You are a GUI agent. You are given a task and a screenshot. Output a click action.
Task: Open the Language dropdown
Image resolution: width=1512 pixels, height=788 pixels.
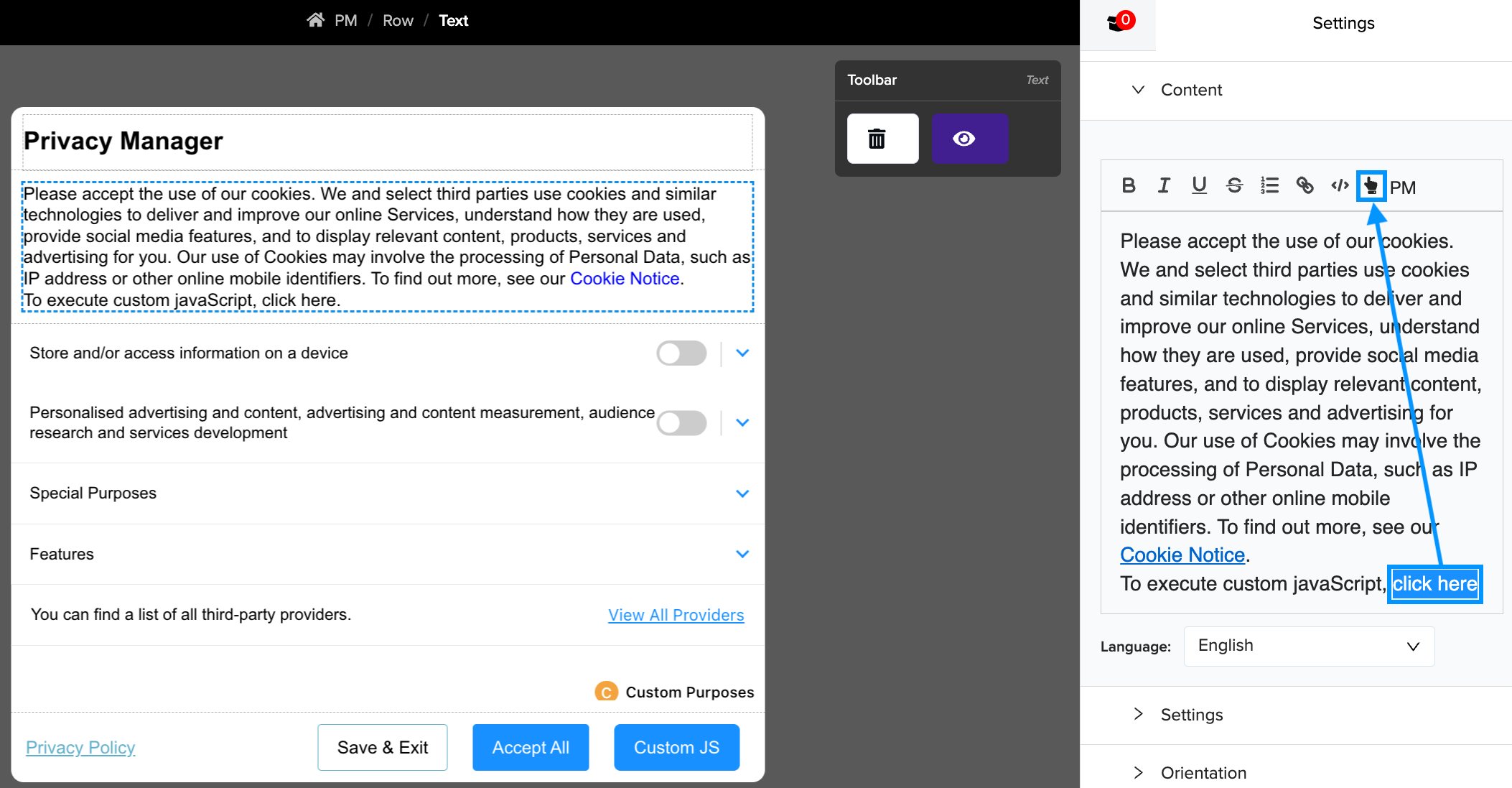pyautogui.click(x=1309, y=646)
